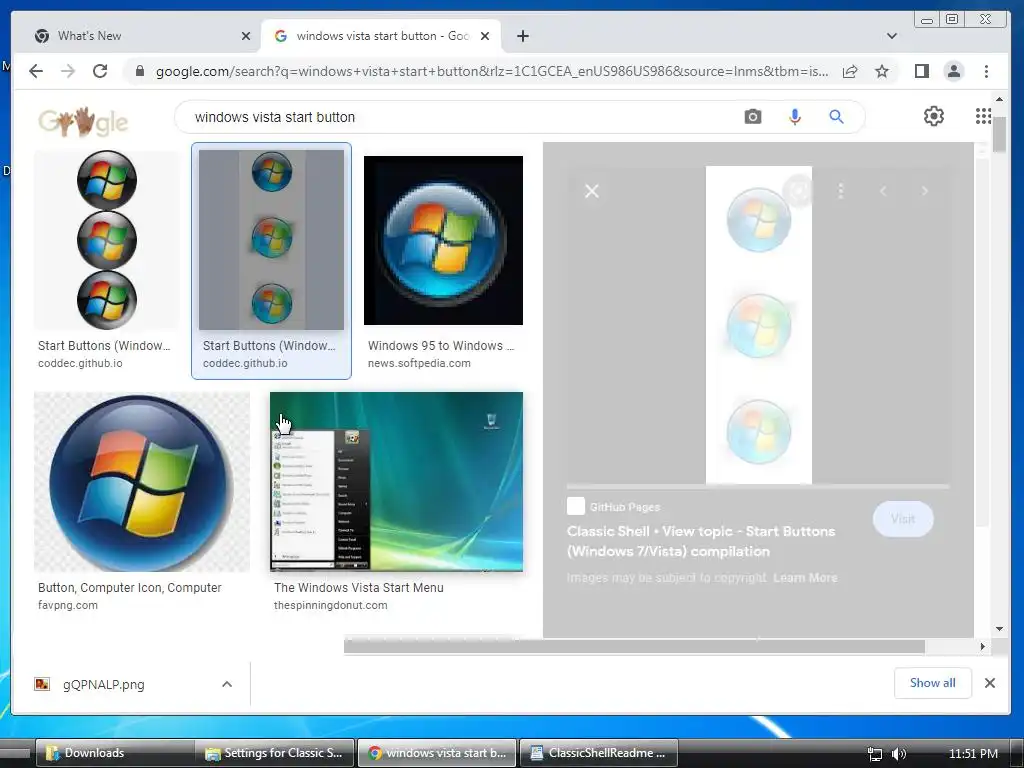Close the image preview panel
The image size is (1024, 768).
pyautogui.click(x=592, y=191)
